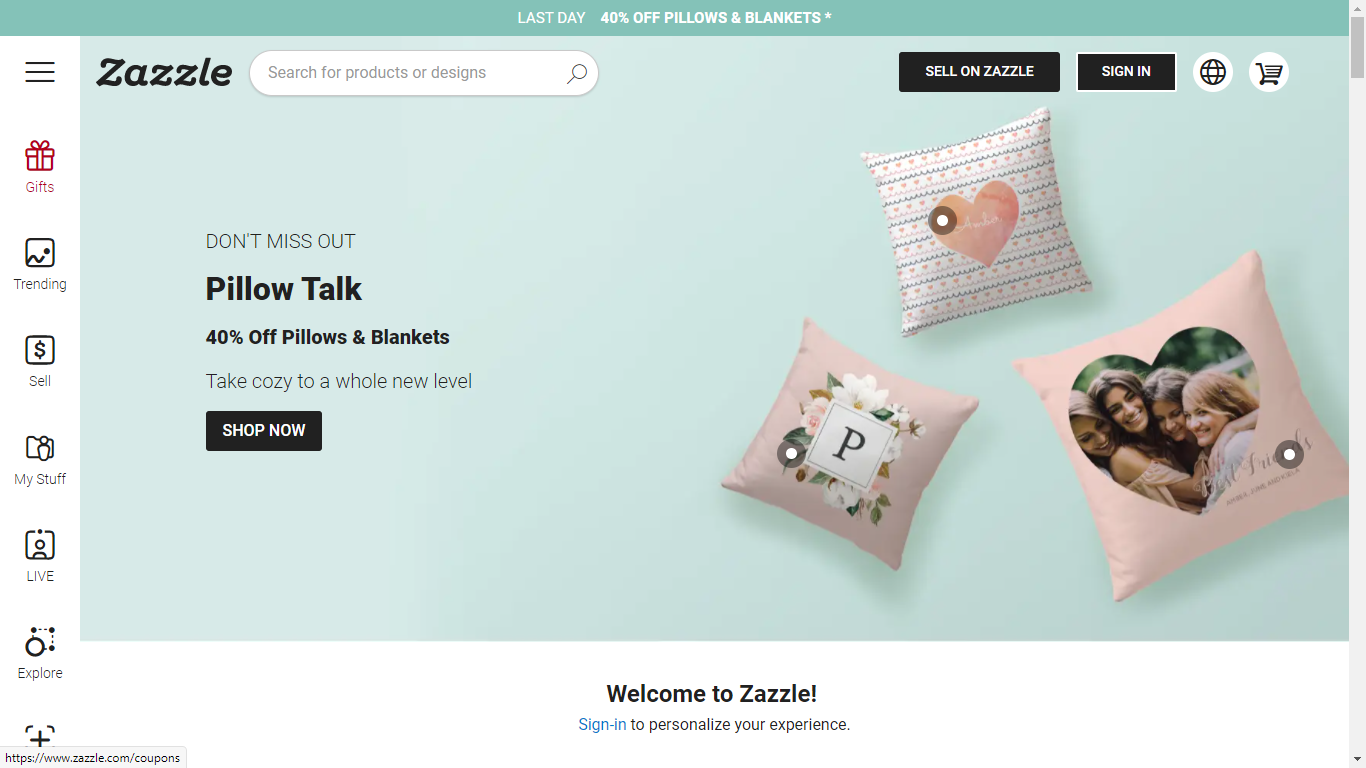Image resolution: width=1366 pixels, height=768 pixels.
Task: Click the SIGN IN button
Action: tap(1126, 72)
